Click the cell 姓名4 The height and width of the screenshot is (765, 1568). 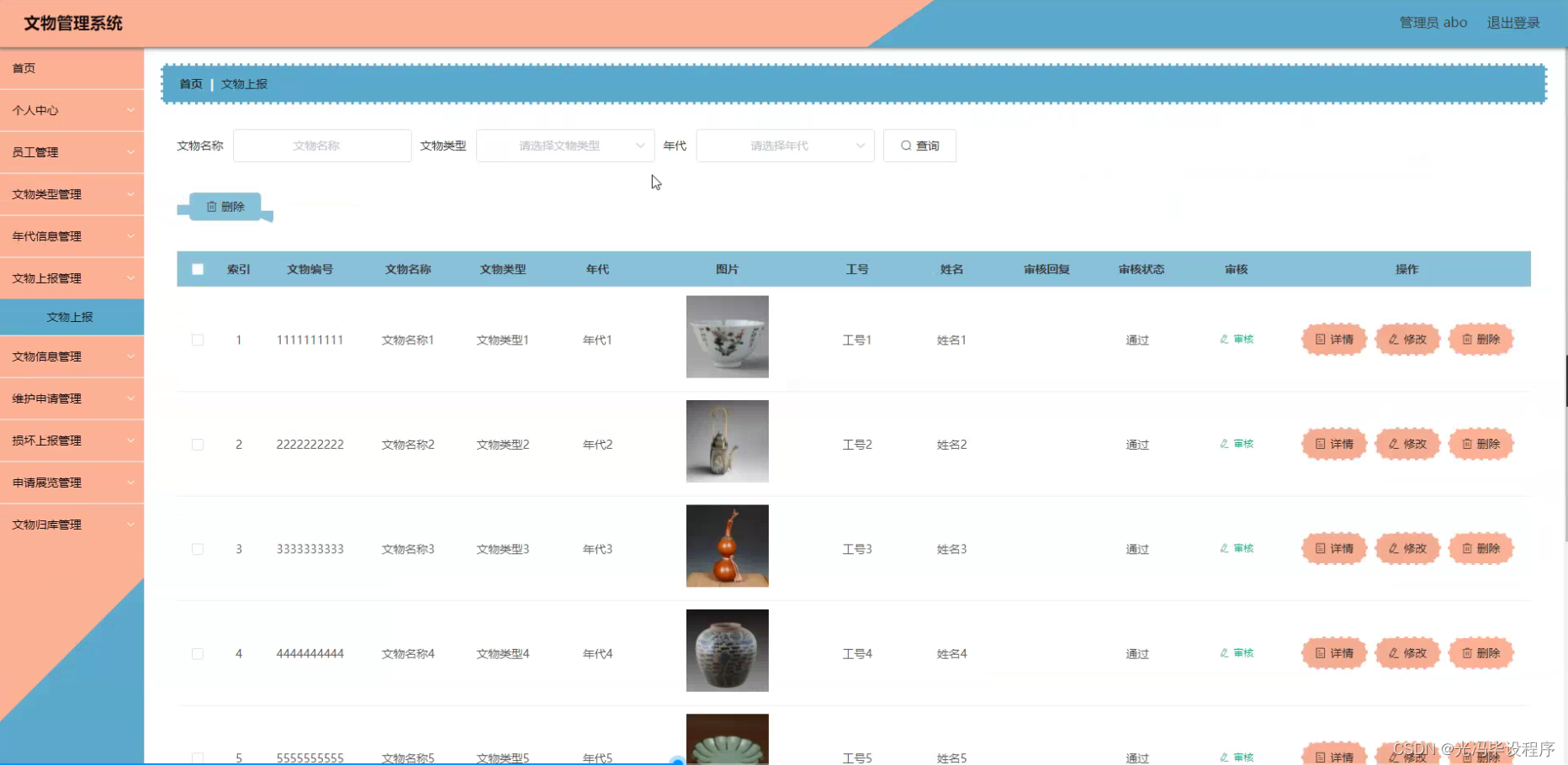click(x=951, y=653)
